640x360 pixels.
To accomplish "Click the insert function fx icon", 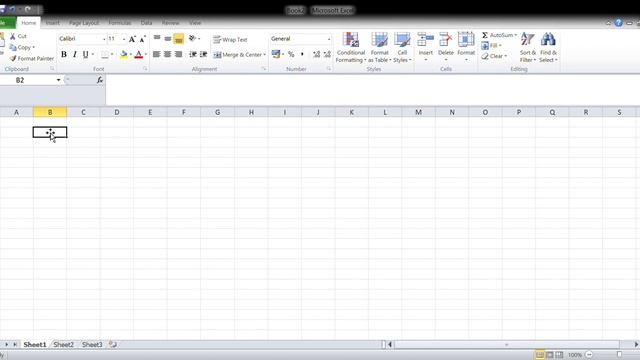I will [100, 80].
